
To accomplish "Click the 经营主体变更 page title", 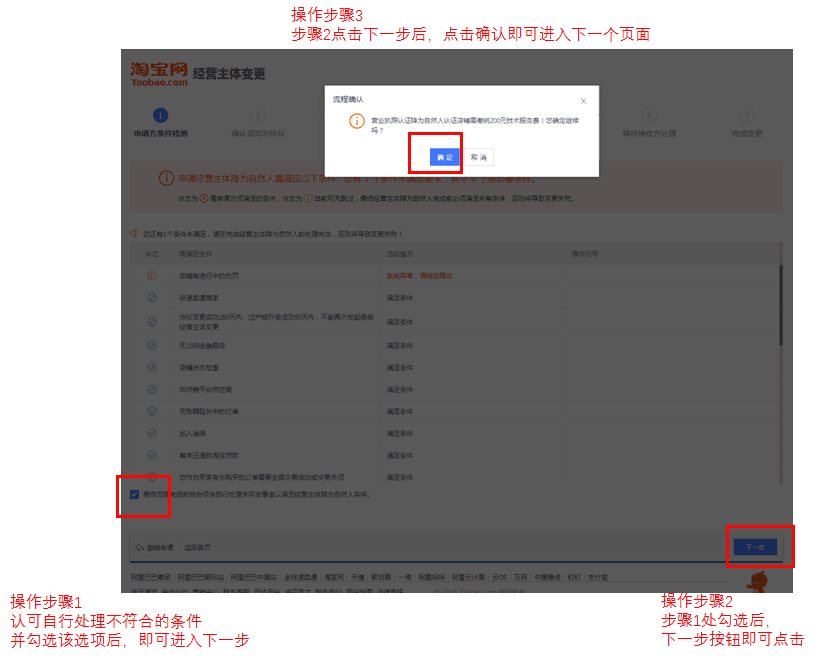I will [x=229, y=73].
